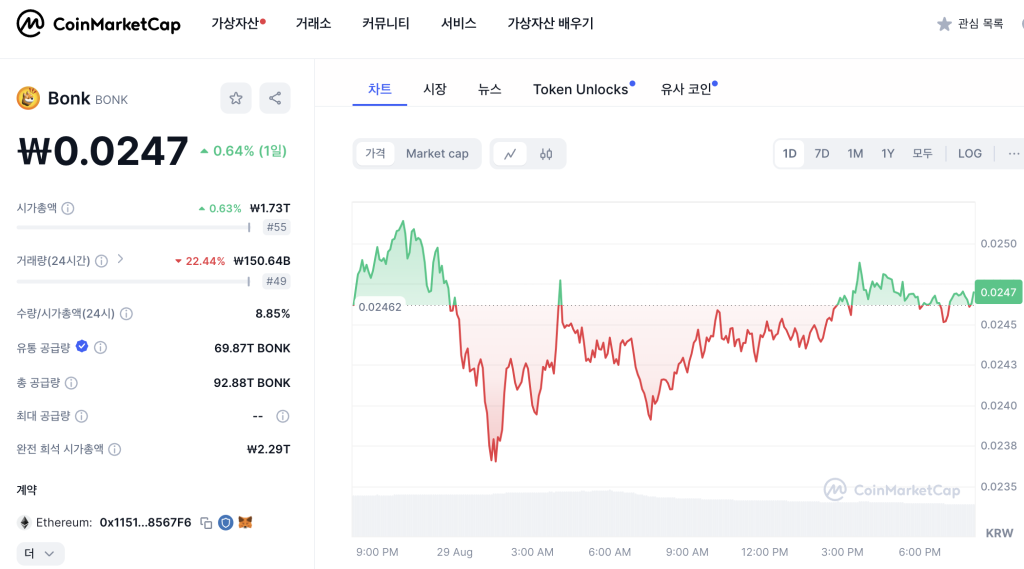The image size is (1024, 569).
Task: Toggle the LOG scale option
Action: (969, 154)
